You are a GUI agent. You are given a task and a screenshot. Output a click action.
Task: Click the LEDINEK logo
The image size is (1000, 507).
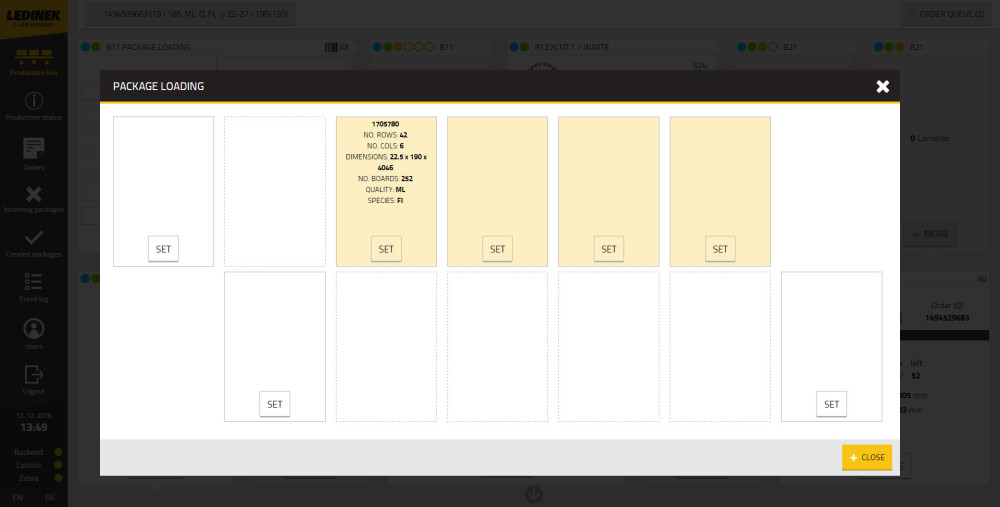34,16
